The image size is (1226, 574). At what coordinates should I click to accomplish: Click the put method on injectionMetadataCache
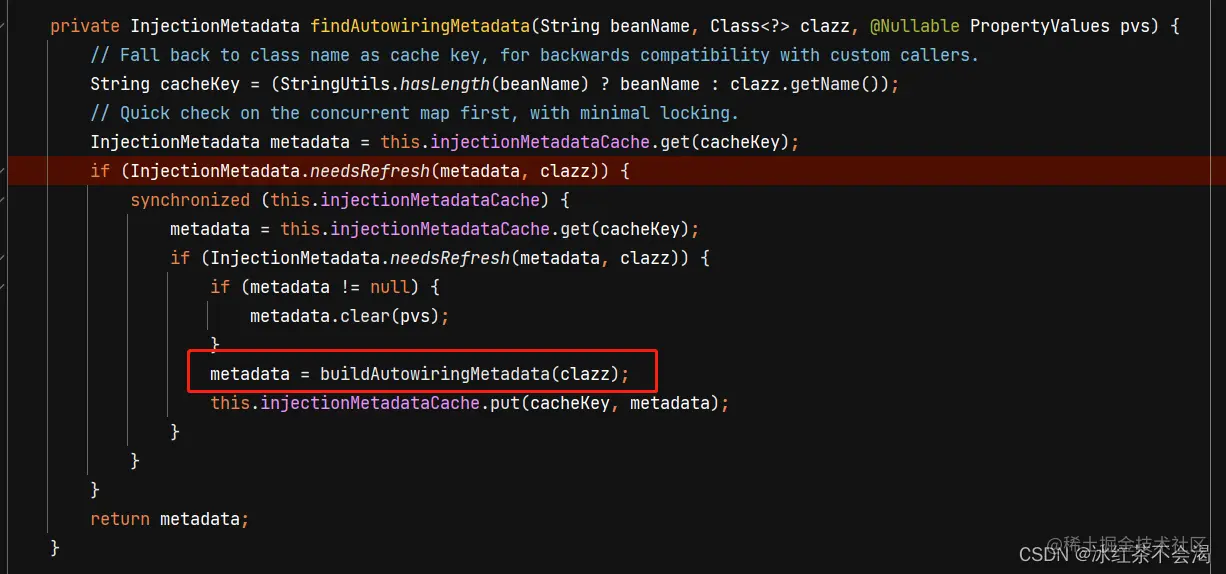pos(505,403)
